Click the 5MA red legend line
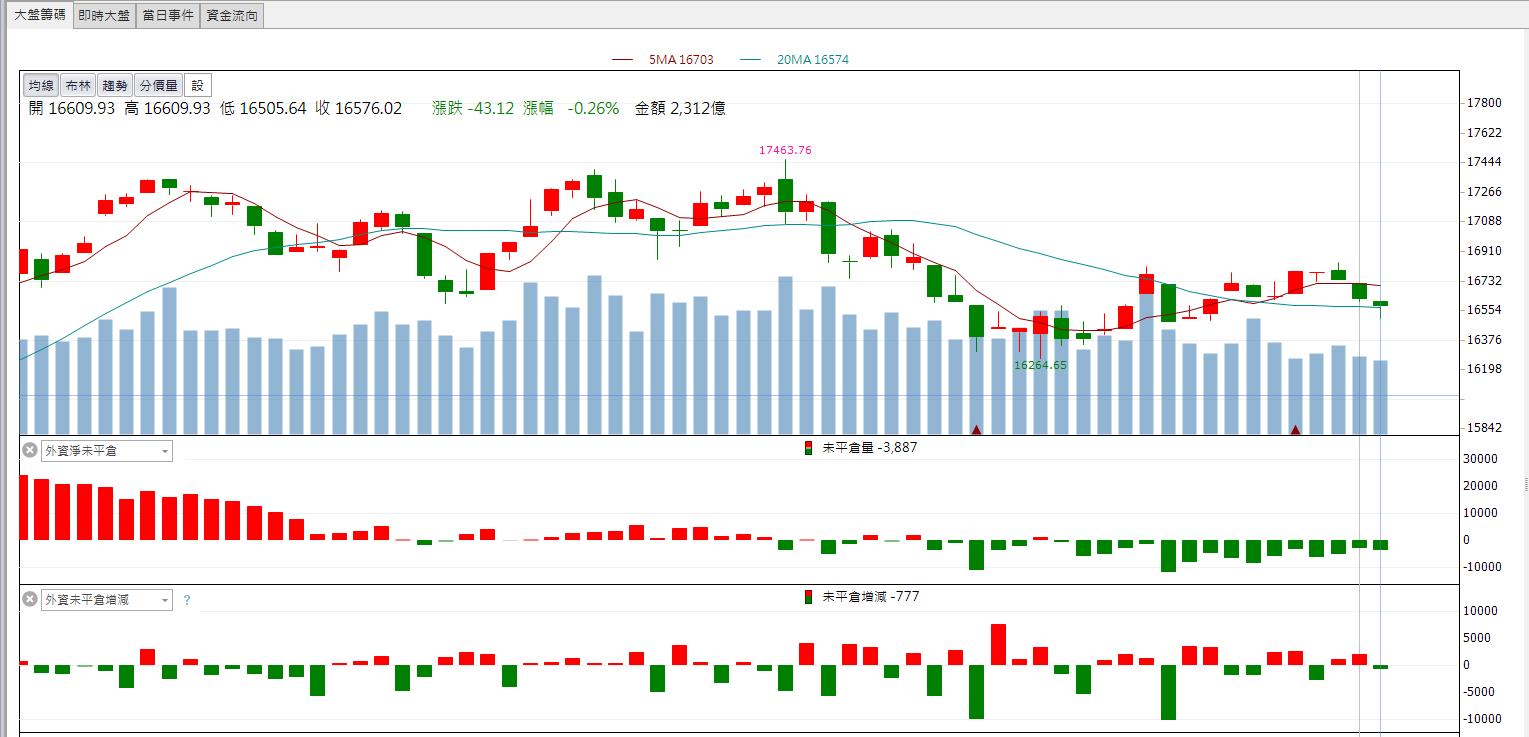The height and width of the screenshot is (737, 1529). pyautogui.click(x=625, y=60)
